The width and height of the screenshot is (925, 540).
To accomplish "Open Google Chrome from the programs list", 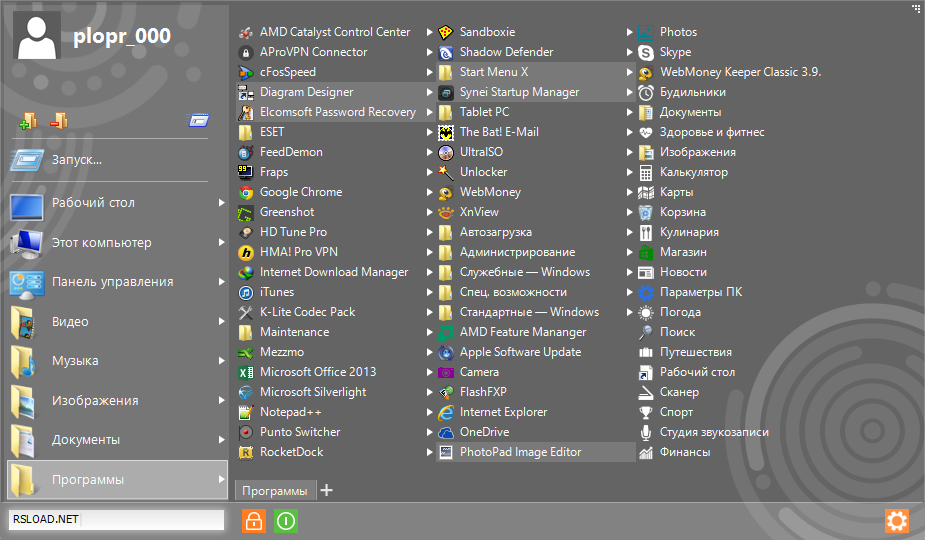I will 300,192.
